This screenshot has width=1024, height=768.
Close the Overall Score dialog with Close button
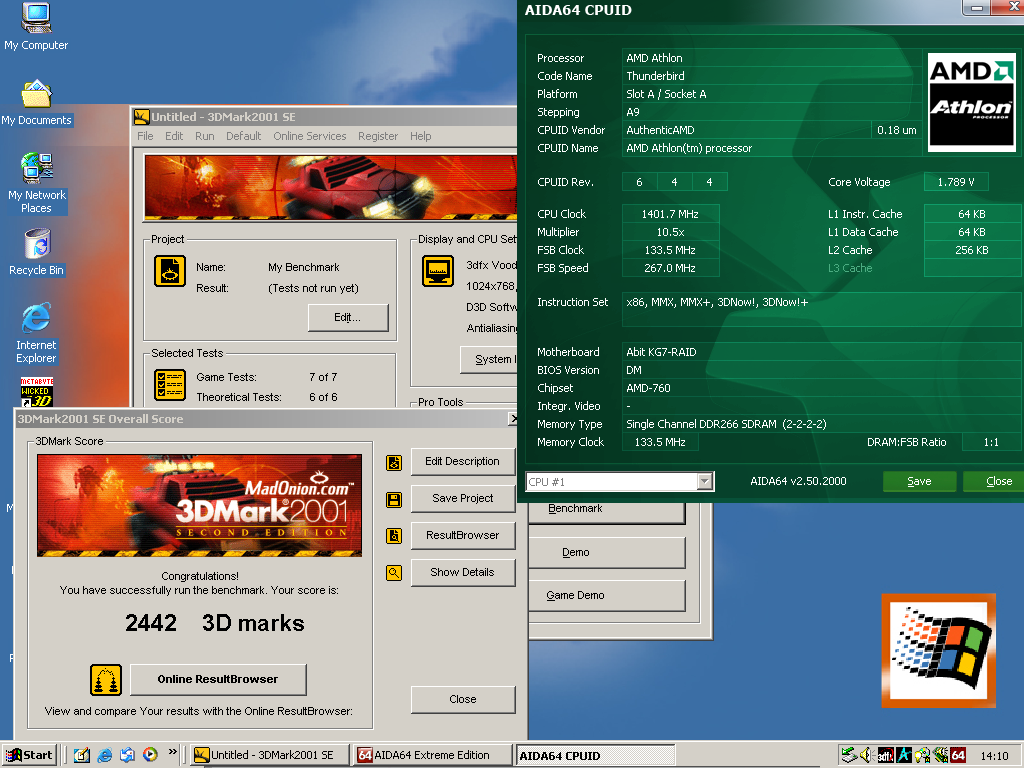click(462, 699)
